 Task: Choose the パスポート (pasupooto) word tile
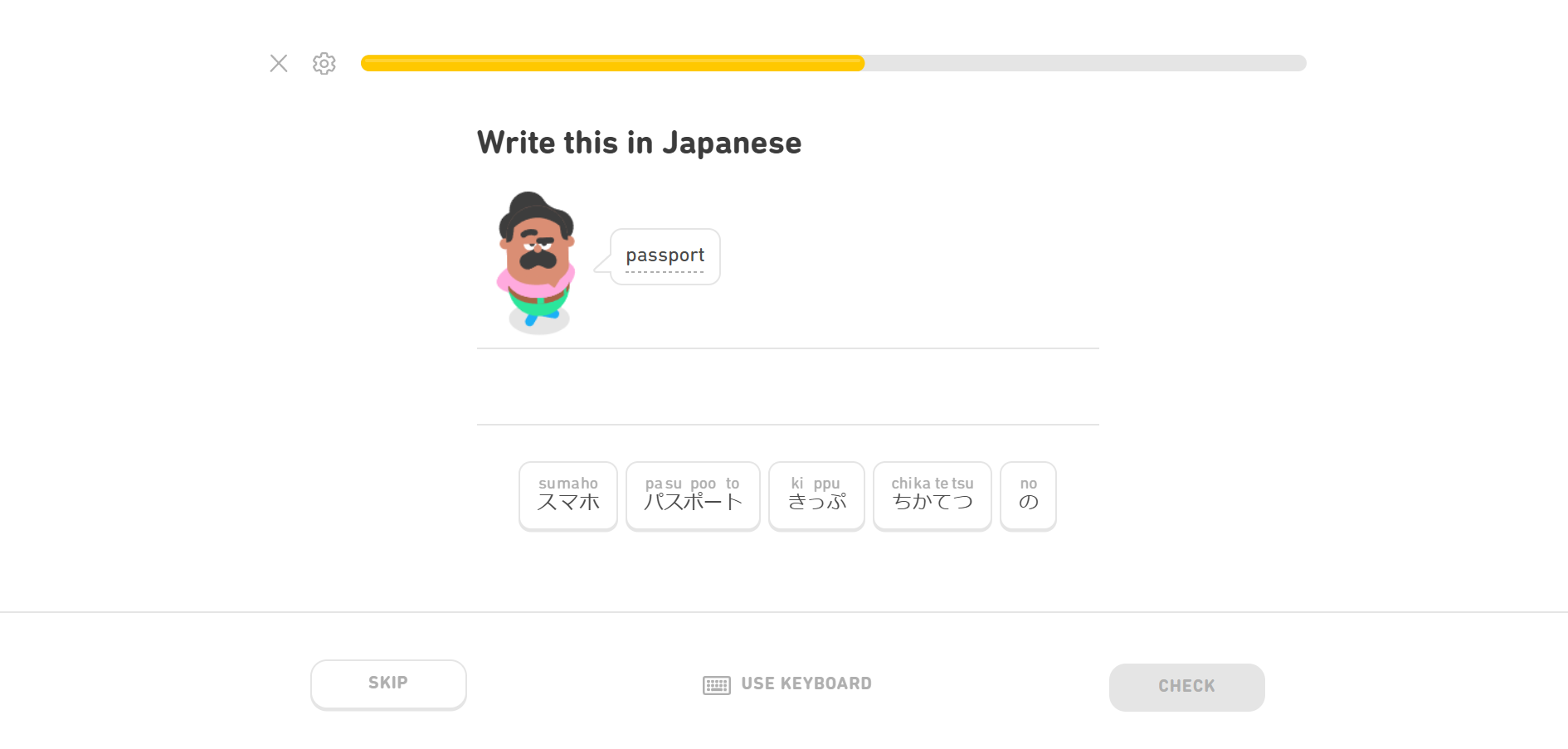tap(693, 495)
